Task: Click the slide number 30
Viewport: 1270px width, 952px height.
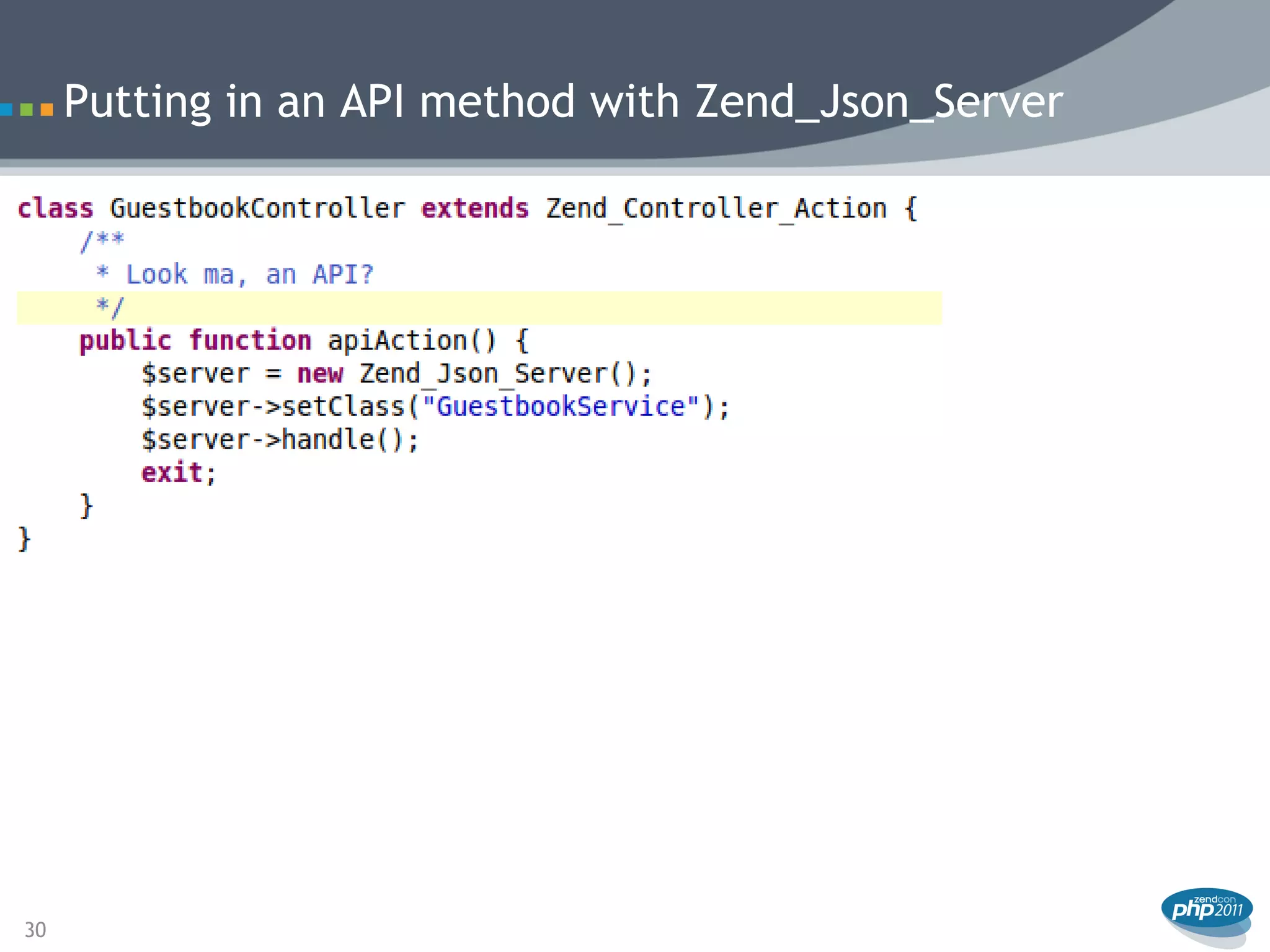Action: (x=35, y=930)
